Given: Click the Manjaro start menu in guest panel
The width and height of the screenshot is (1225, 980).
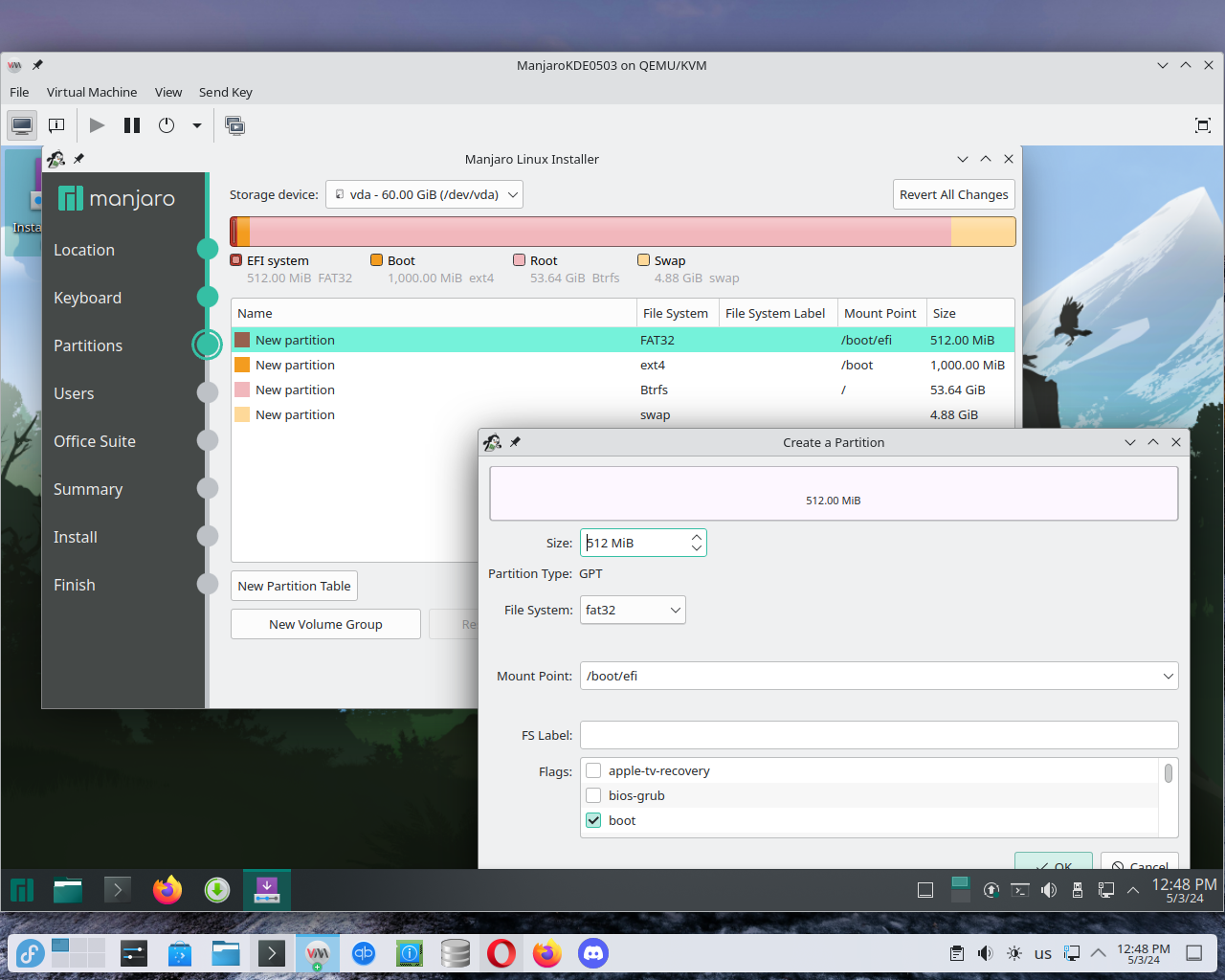Looking at the screenshot, I should [x=22, y=890].
